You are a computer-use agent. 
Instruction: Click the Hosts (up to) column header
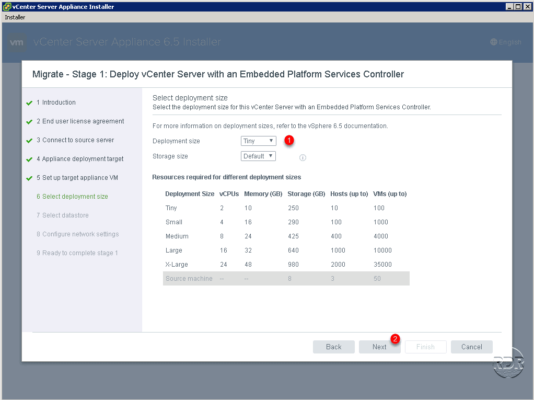(349, 194)
